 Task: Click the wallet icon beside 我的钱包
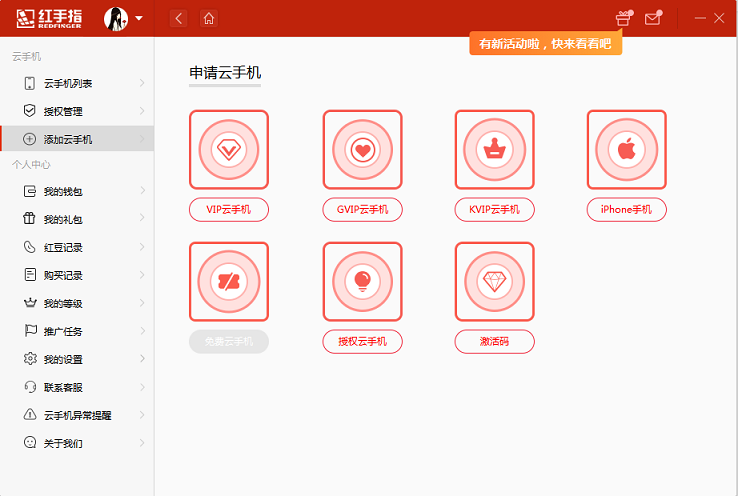click(30, 191)
